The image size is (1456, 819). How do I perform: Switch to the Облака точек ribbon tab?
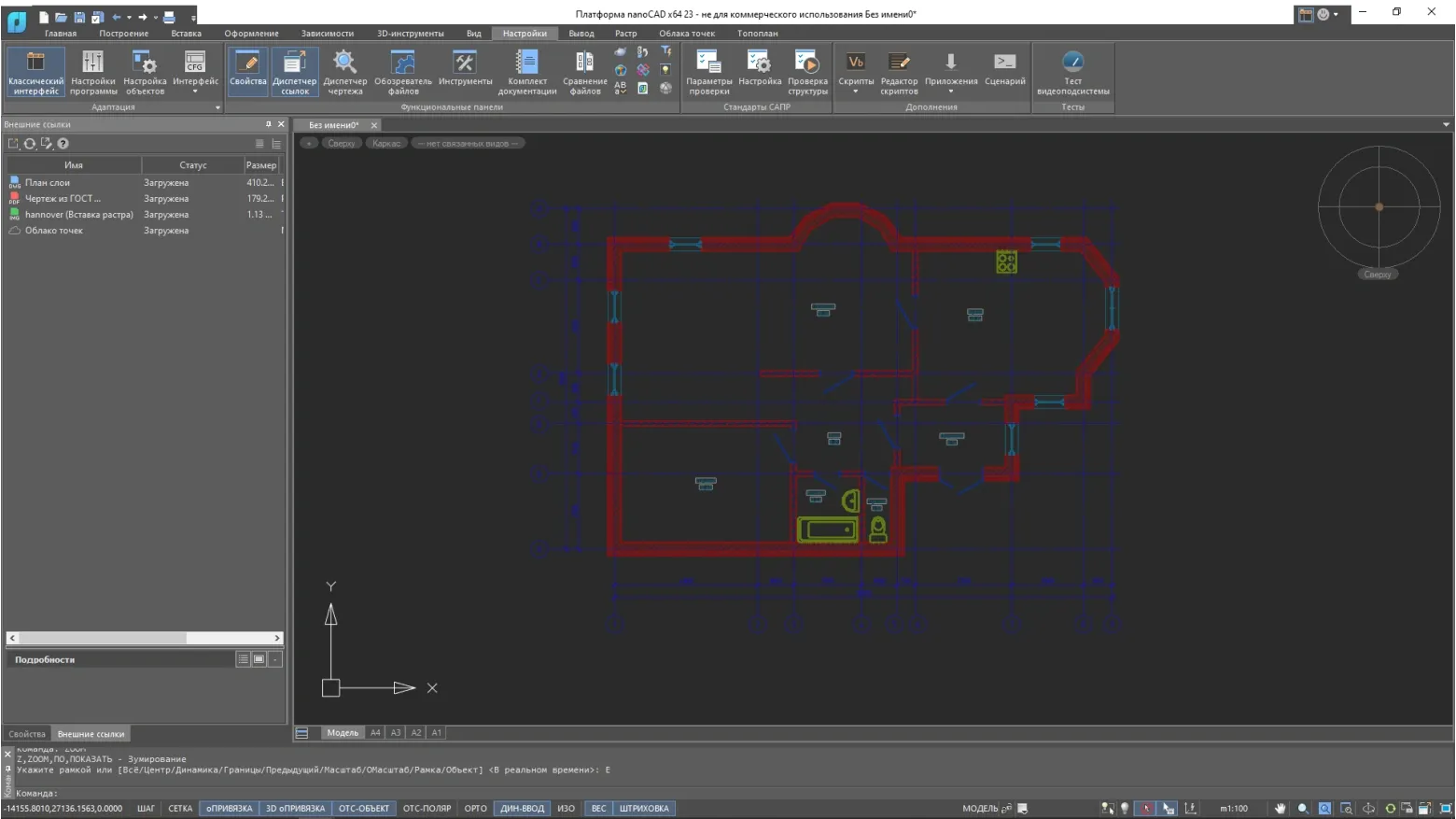pos(686,34)
